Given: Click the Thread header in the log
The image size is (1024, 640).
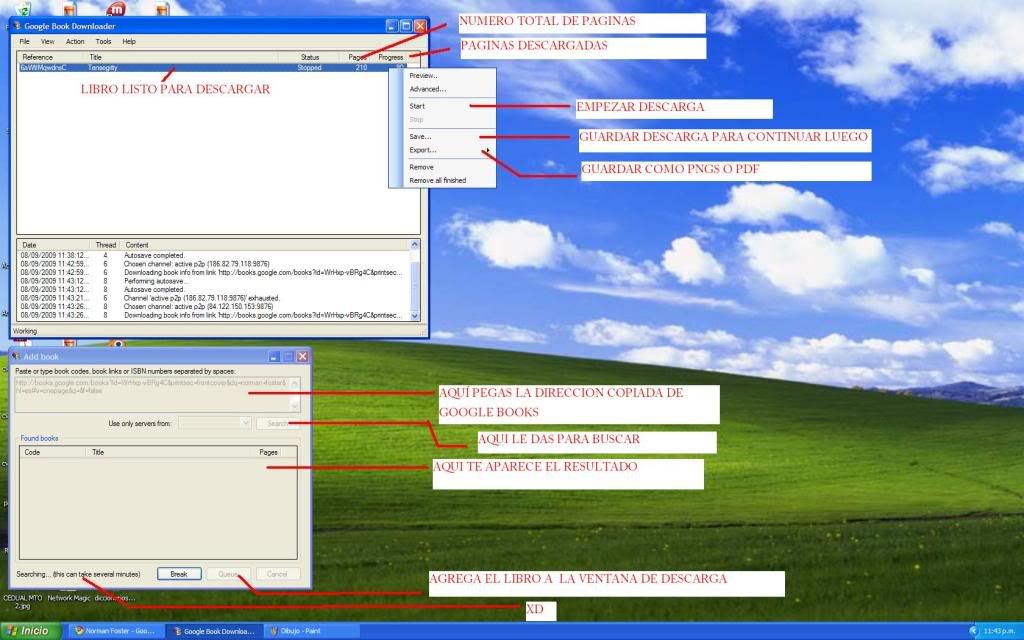Looking at the screenshot, I should pyautogui.click(x=105, y=245).
